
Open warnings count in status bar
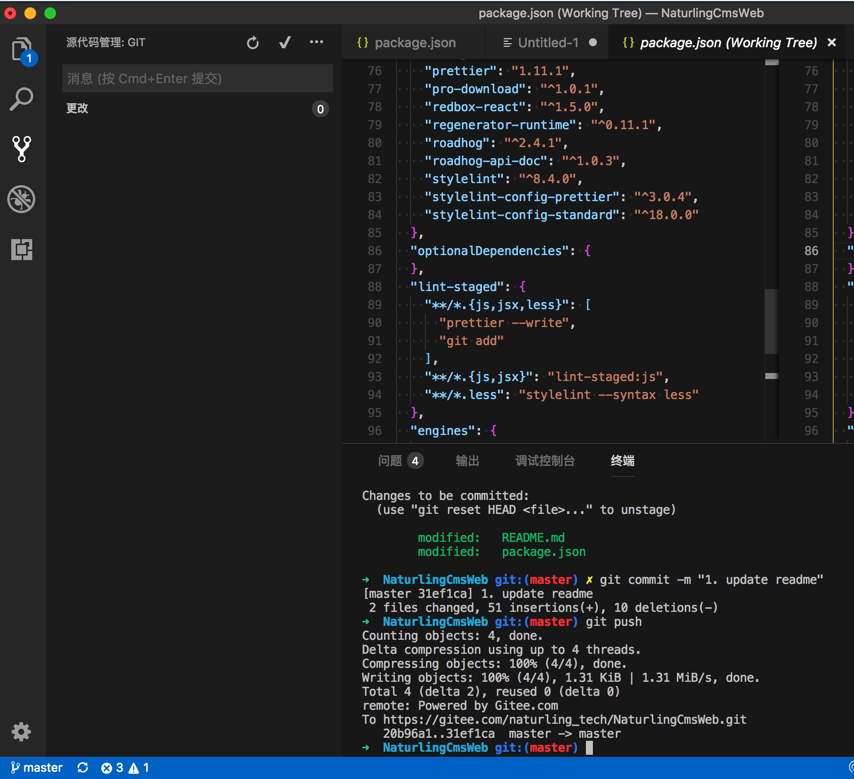pos(139,768)
